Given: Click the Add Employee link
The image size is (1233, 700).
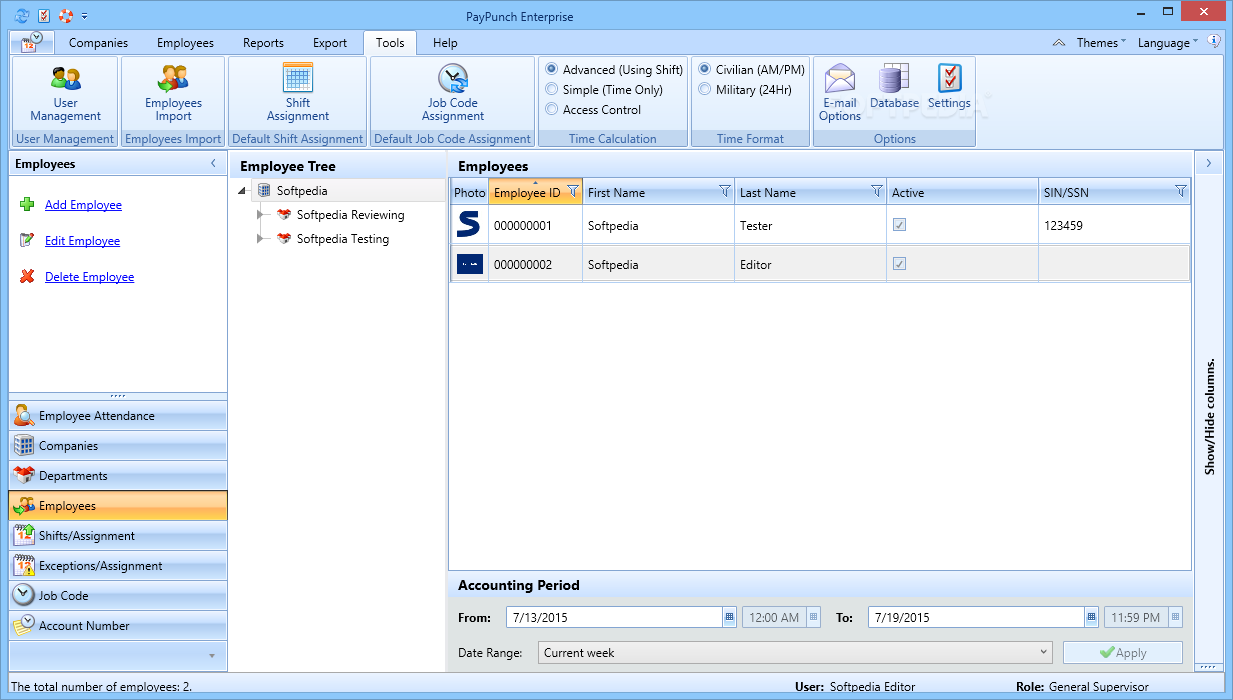Looking at the screenshot, I should 83,205.
